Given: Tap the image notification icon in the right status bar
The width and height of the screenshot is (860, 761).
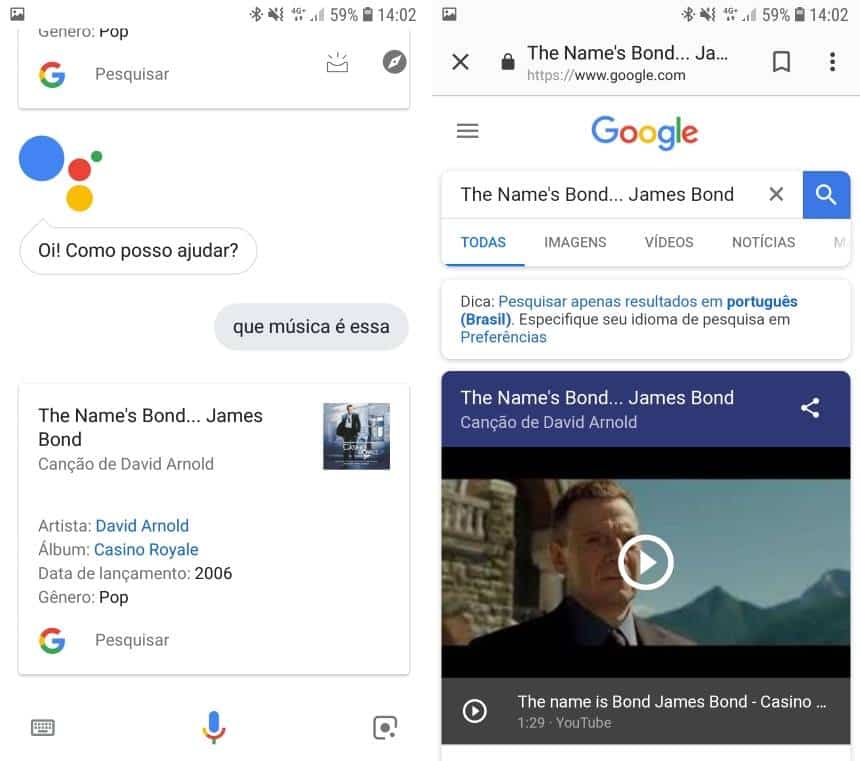Looking at the screenshot, I should (x=449, y=14).
